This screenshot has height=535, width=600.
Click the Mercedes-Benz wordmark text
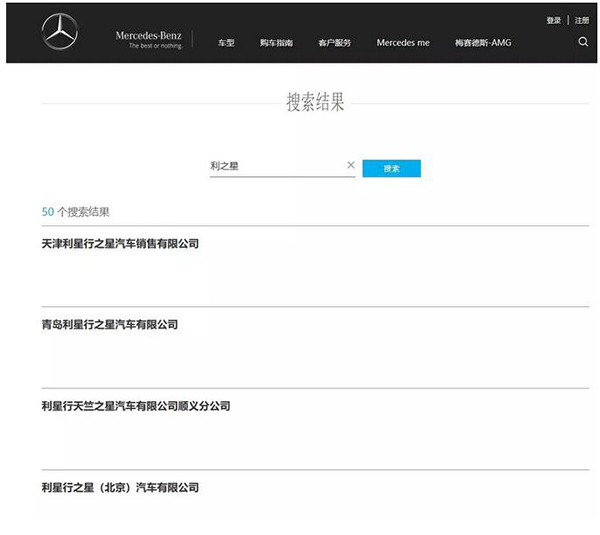149,35
